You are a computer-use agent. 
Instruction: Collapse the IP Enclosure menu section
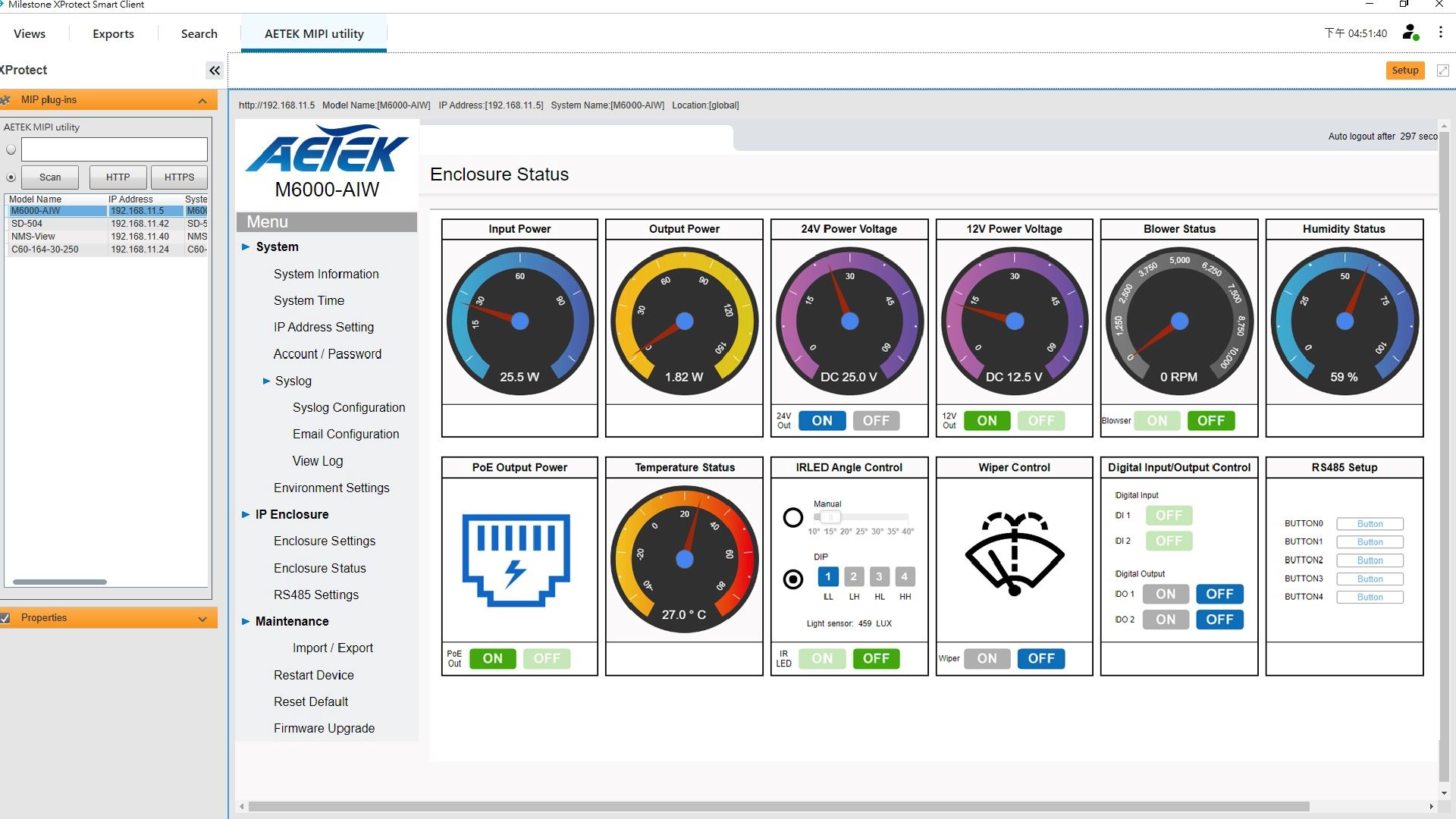coord(246,514)
